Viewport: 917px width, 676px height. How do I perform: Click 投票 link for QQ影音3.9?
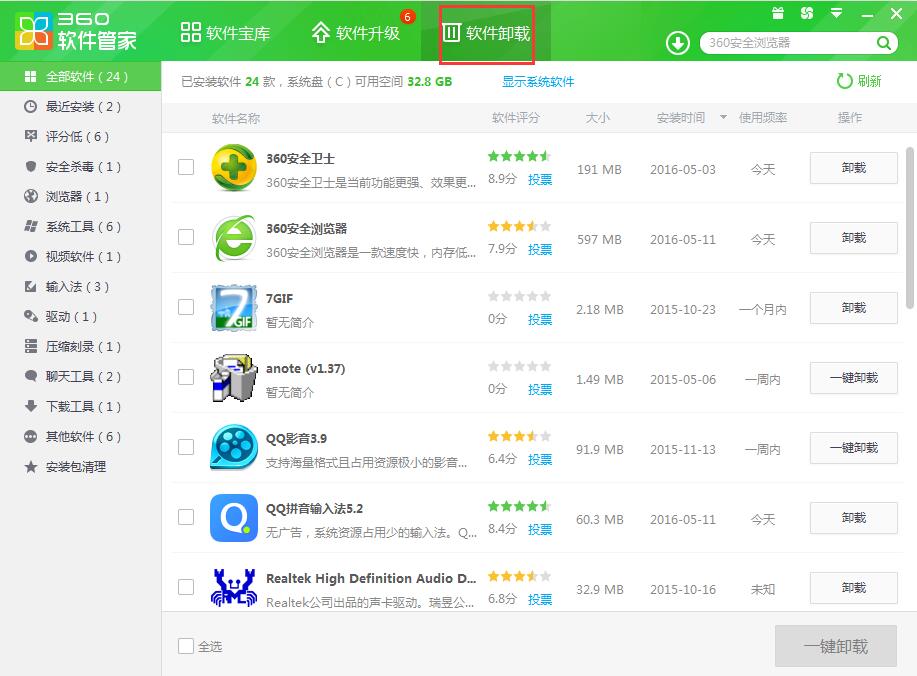(540, 460)
